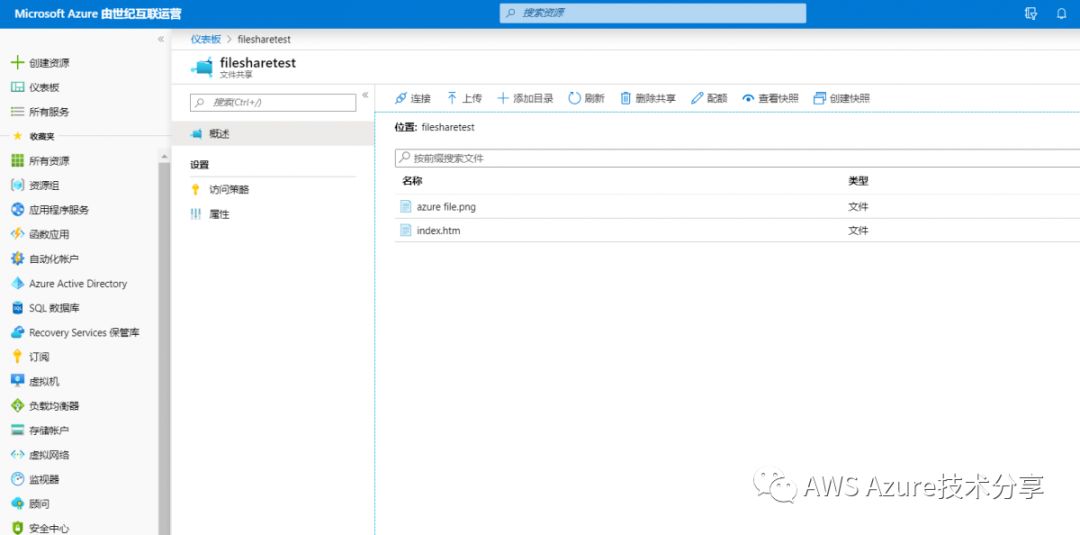Open 订阅 subscriptions key icon
The image size is (1080, 535).
[17, 357]
